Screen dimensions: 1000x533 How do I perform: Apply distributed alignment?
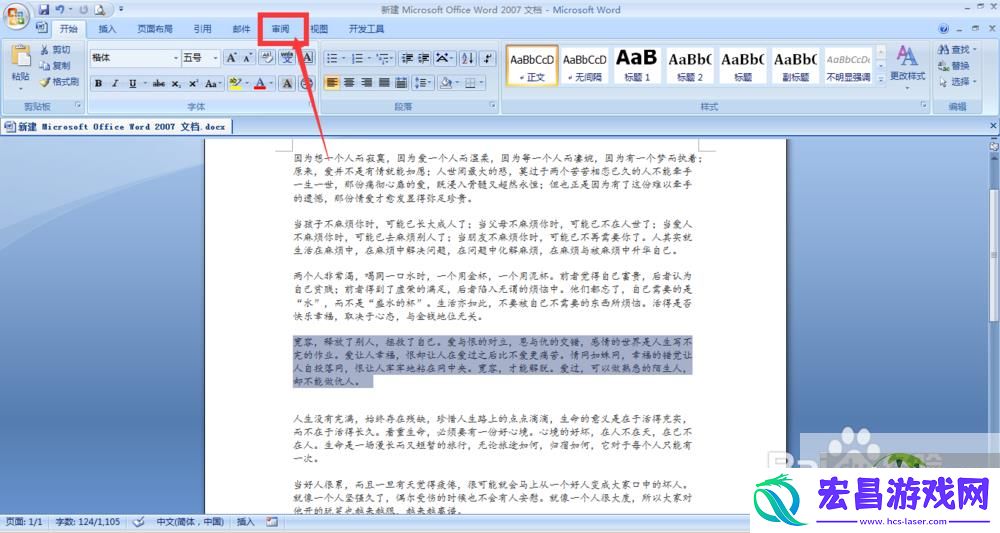[401, 83]
